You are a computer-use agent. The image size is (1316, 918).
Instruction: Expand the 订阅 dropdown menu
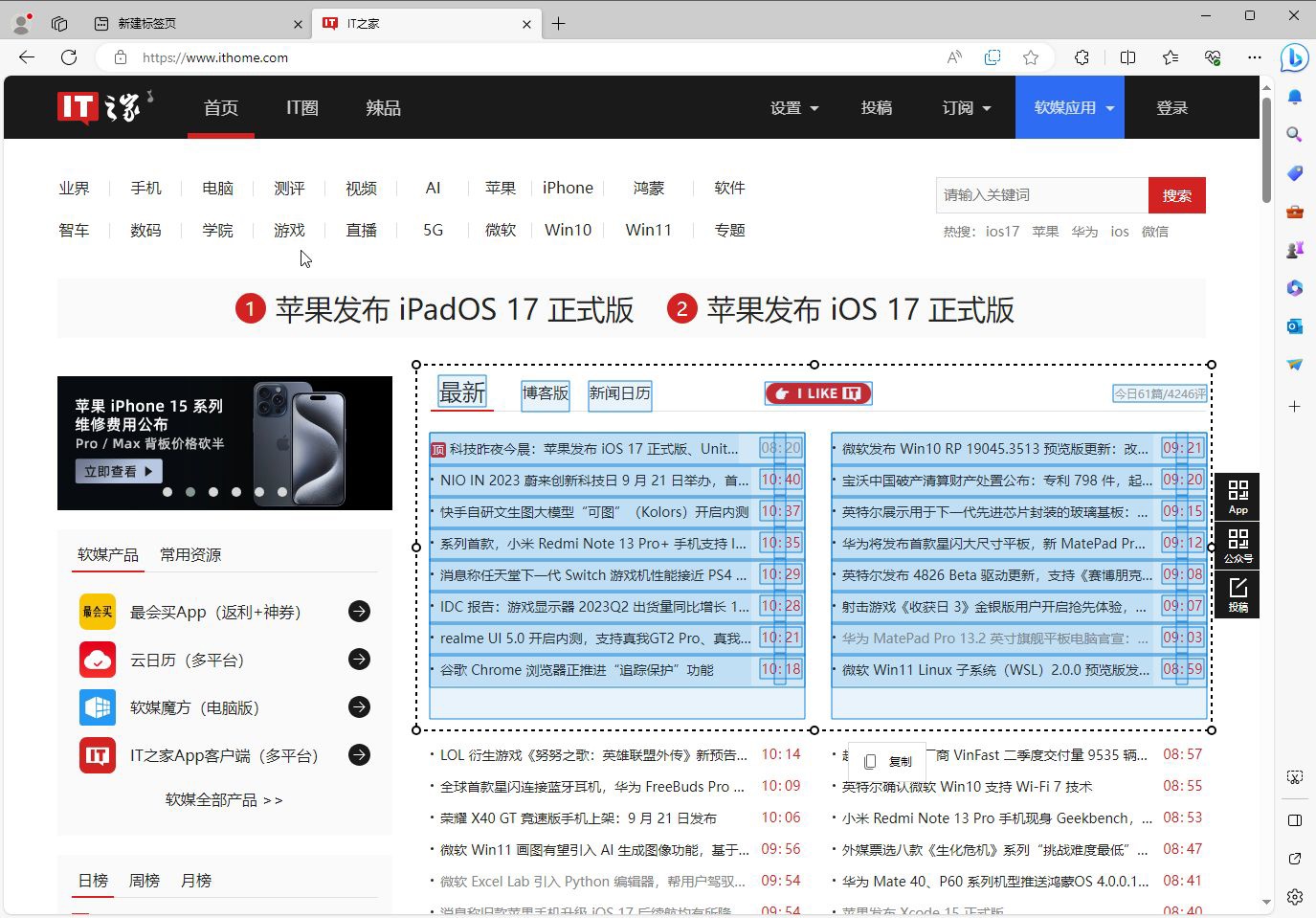coord(966,108)
